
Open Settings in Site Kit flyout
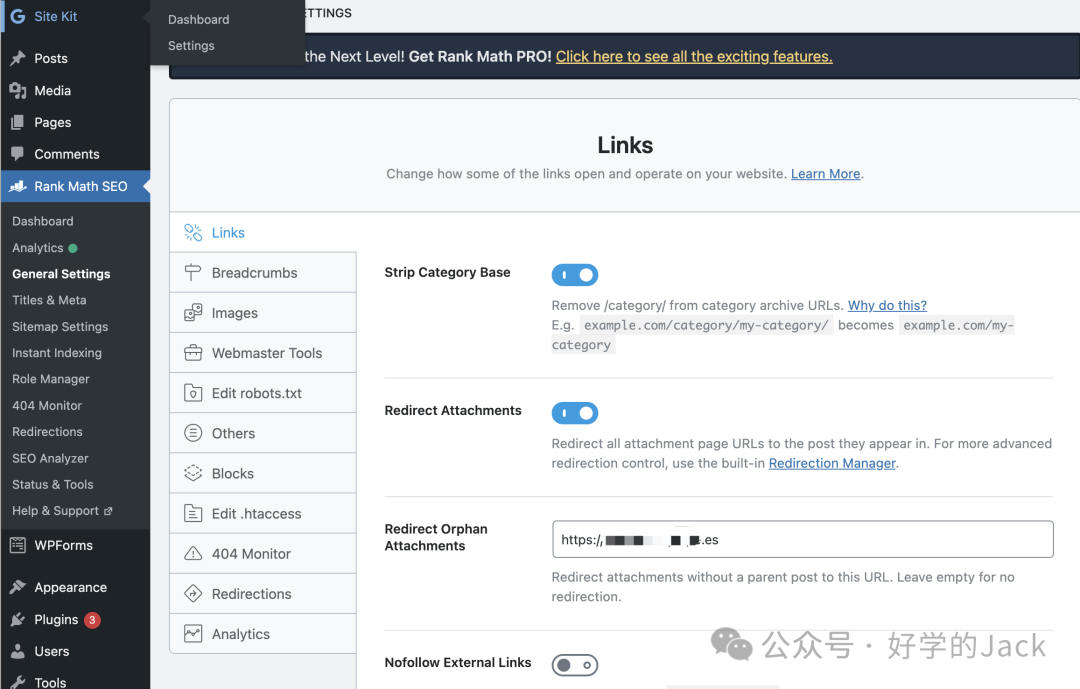pos(191,45)
